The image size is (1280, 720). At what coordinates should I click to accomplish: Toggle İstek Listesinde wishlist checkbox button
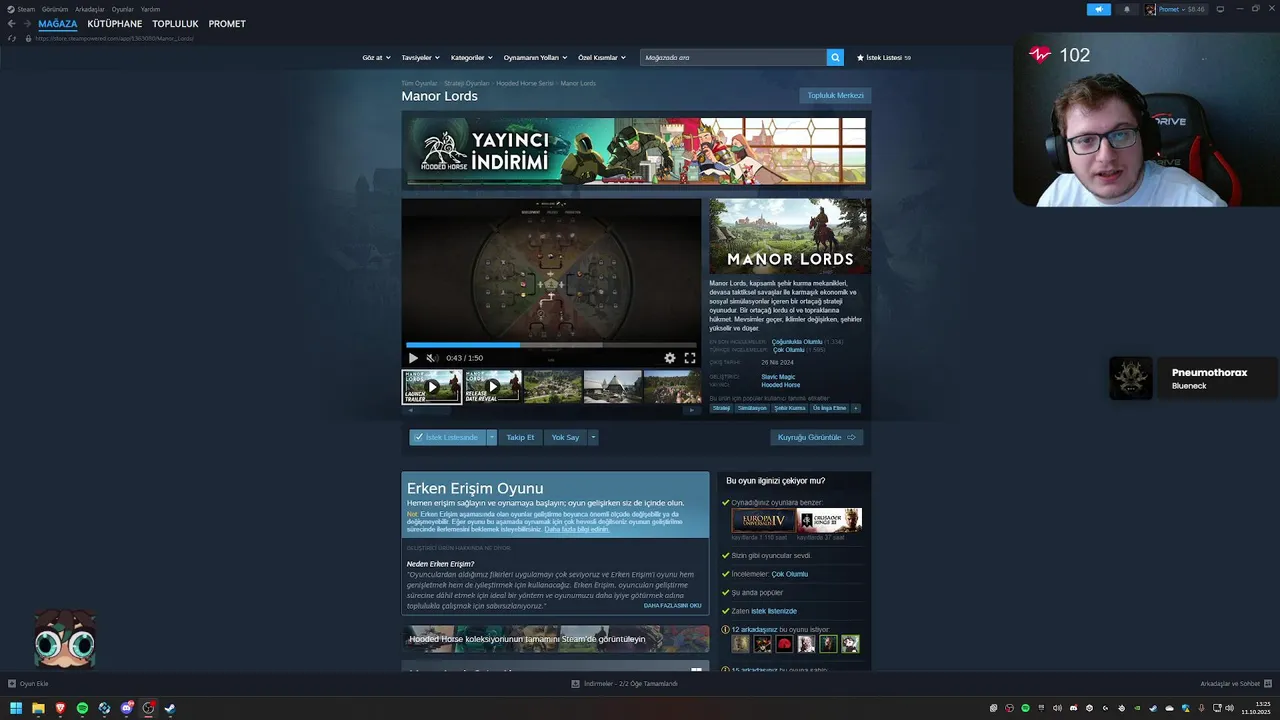(x=447, y=437)
